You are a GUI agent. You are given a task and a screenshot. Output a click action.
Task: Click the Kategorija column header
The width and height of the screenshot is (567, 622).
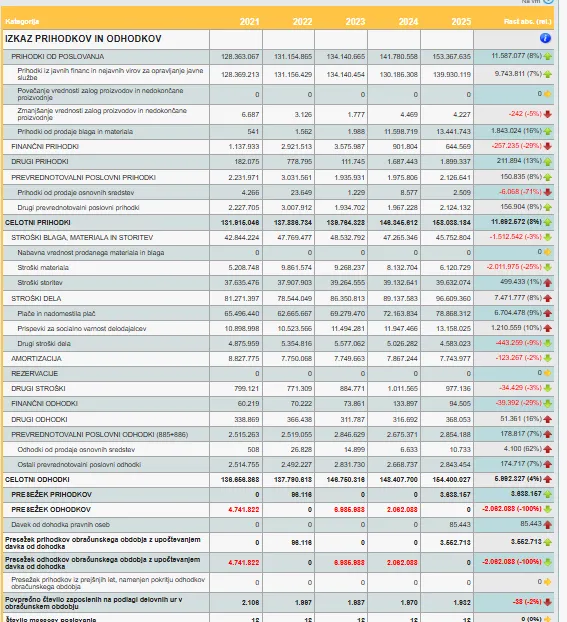(x=22, y=21)
